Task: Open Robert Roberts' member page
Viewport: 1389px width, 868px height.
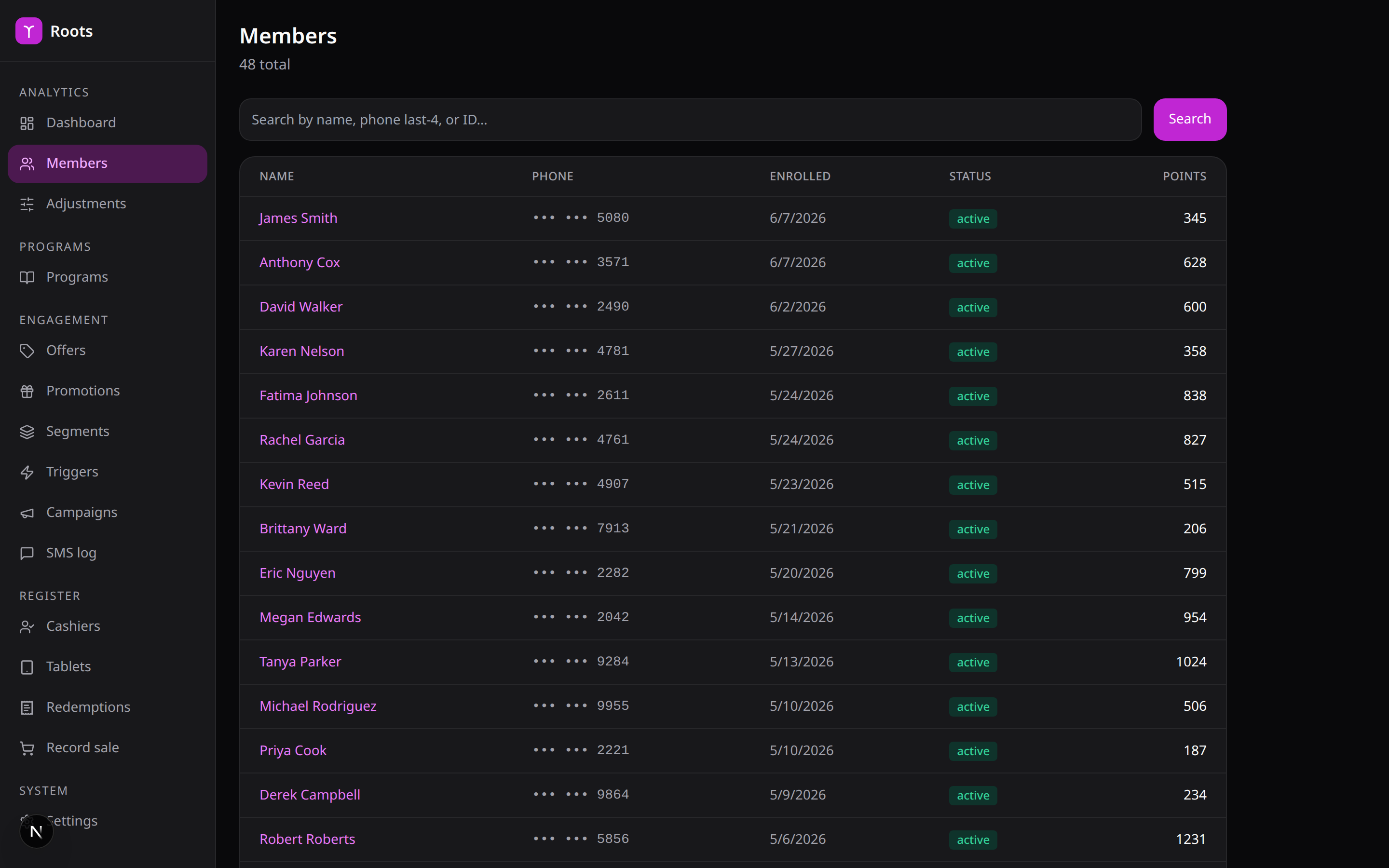Action: 307,839
